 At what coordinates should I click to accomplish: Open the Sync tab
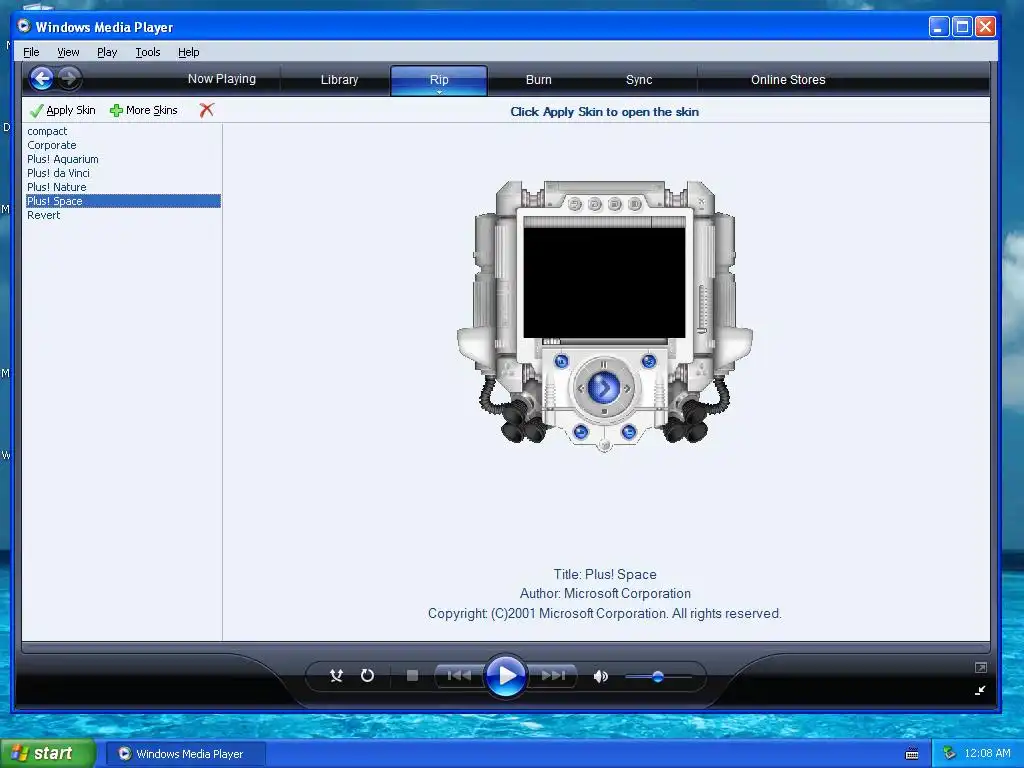click(639, 80)
